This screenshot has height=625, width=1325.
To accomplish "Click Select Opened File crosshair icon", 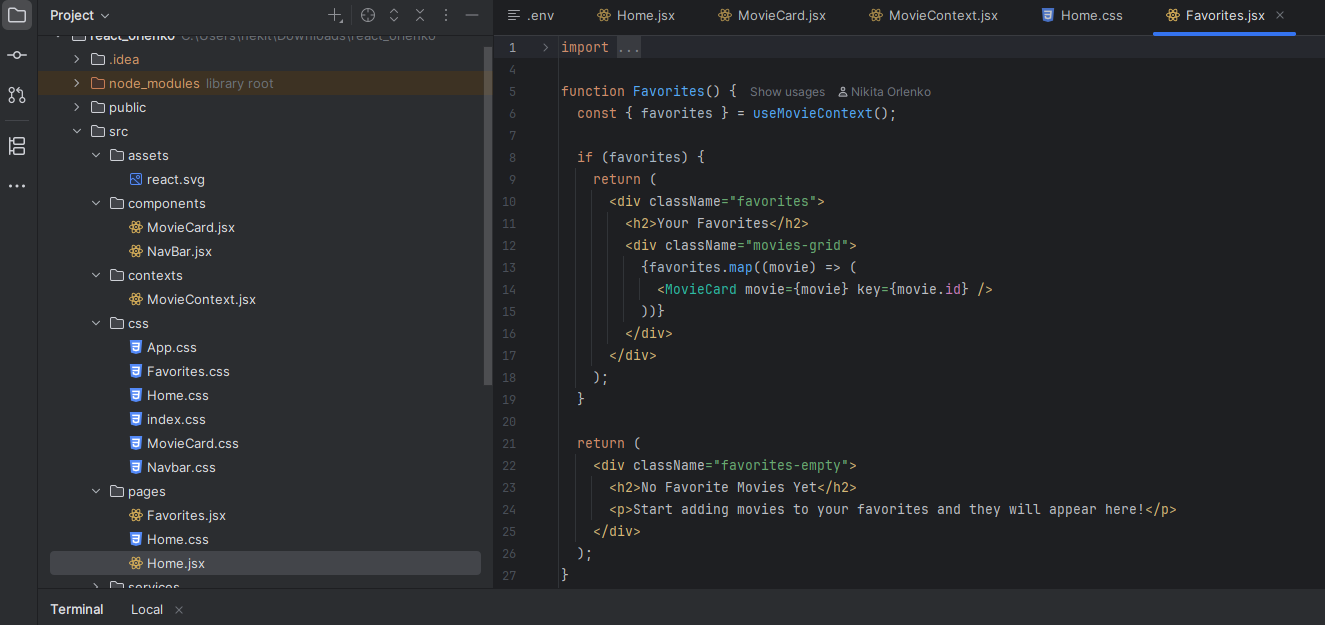I will [368, 15].
